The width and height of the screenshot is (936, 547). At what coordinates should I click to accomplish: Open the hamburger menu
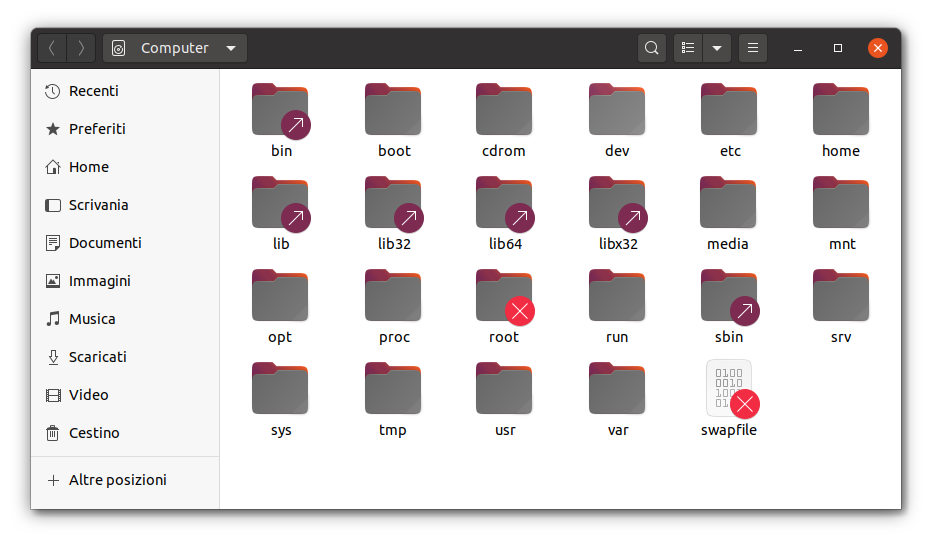tap(753, 48)
